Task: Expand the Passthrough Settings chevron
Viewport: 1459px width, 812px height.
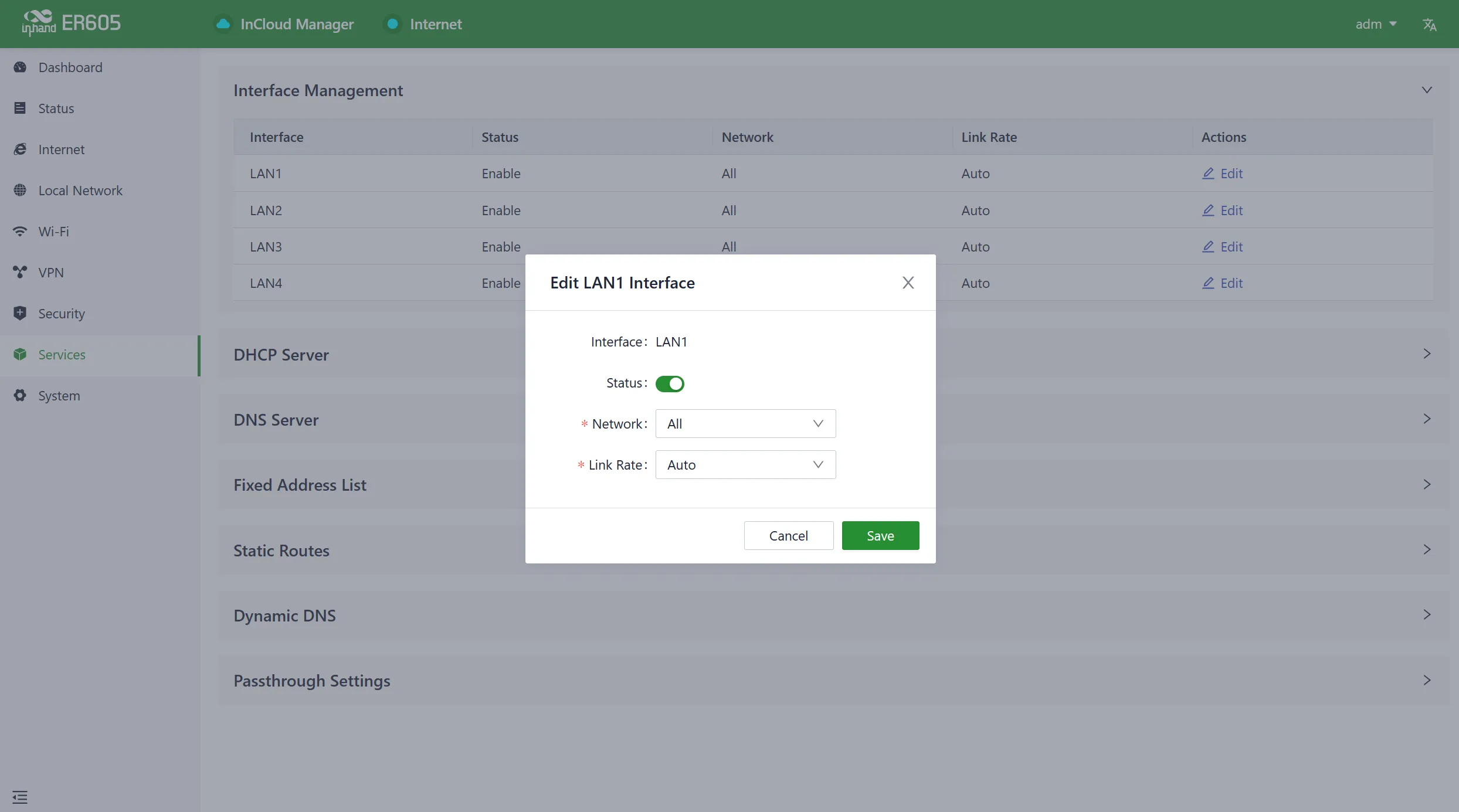Action: 1427,680
